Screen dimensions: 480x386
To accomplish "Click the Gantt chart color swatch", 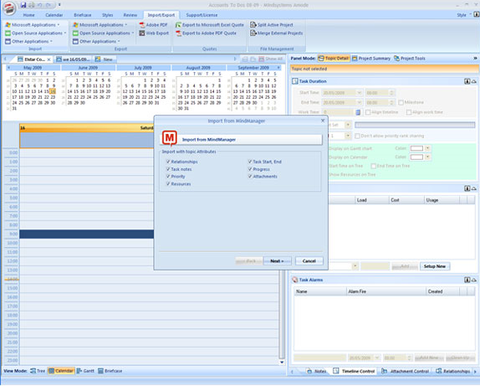I will coord(416,148).
